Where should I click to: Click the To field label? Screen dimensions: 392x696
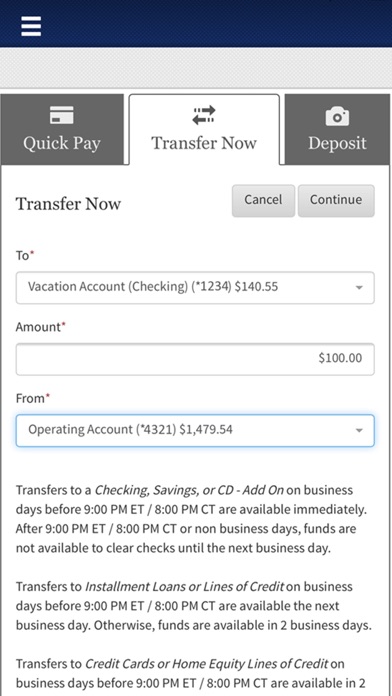[23, 255]
